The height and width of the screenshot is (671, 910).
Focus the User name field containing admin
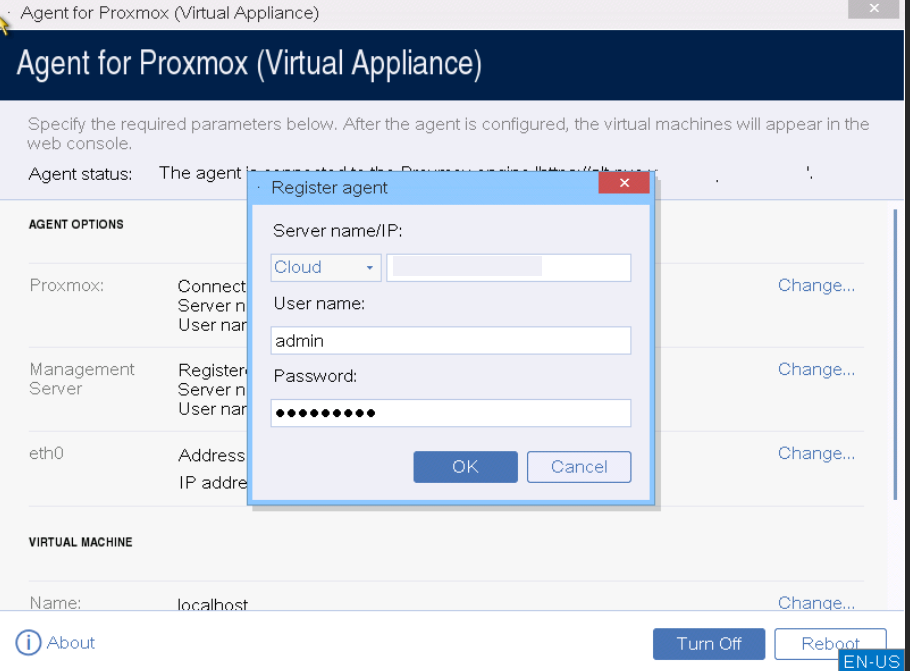[451, 341]
